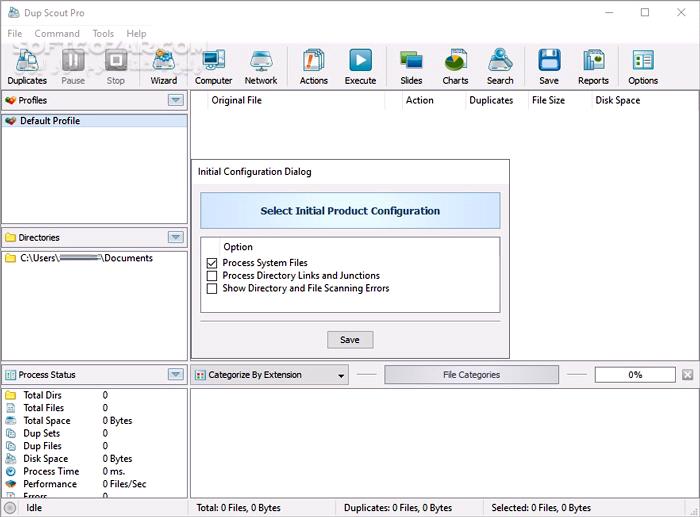Open the Categorize By Extension dropdown

270,375
